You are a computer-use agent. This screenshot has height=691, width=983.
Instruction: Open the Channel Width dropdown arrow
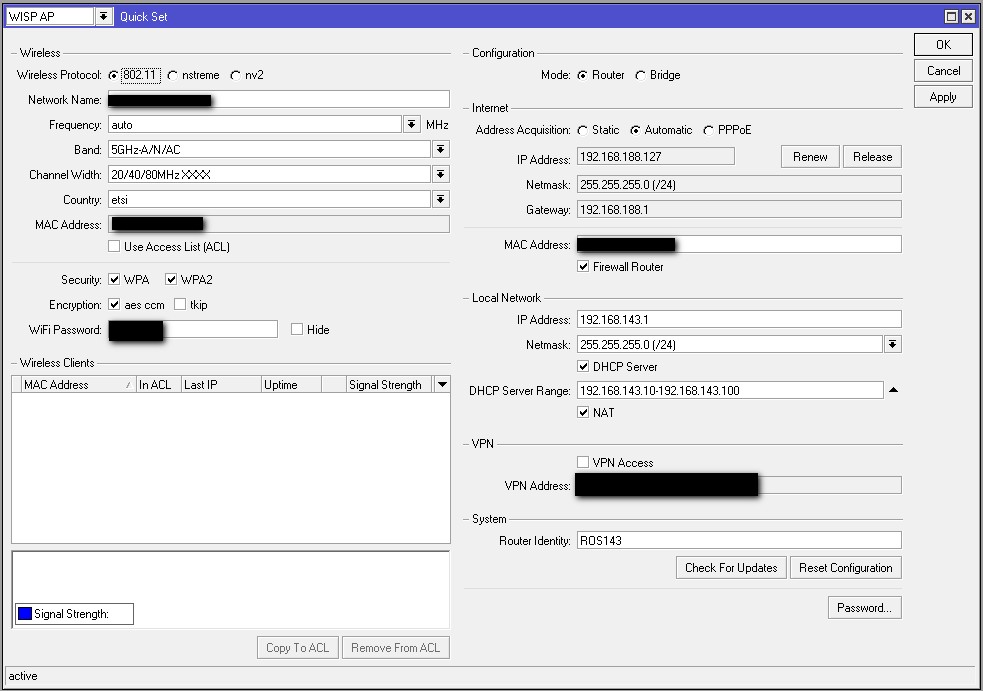coord(441,174)
